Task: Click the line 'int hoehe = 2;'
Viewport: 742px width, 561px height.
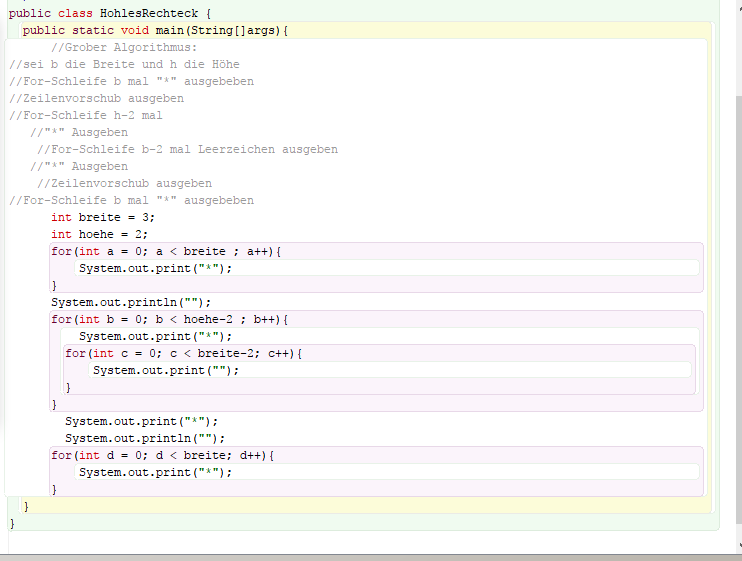Action: (x=99, y=235)
